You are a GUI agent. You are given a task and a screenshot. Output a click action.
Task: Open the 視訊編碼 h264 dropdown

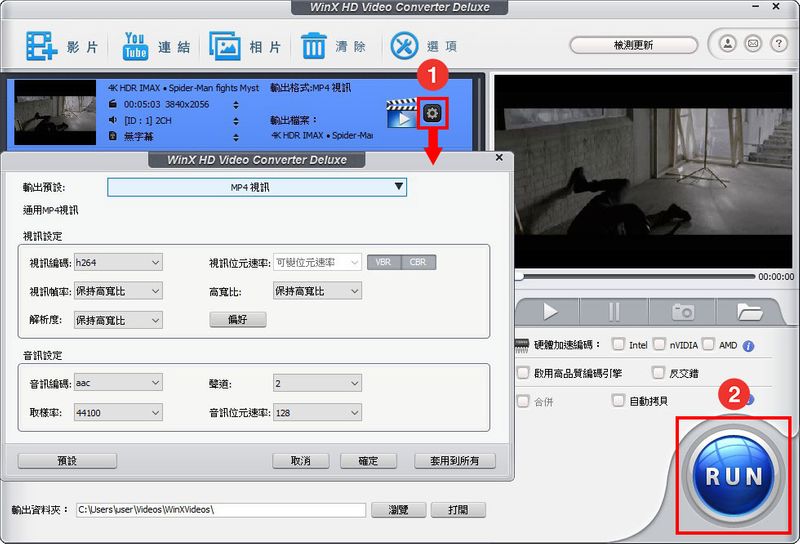point(118,262)
